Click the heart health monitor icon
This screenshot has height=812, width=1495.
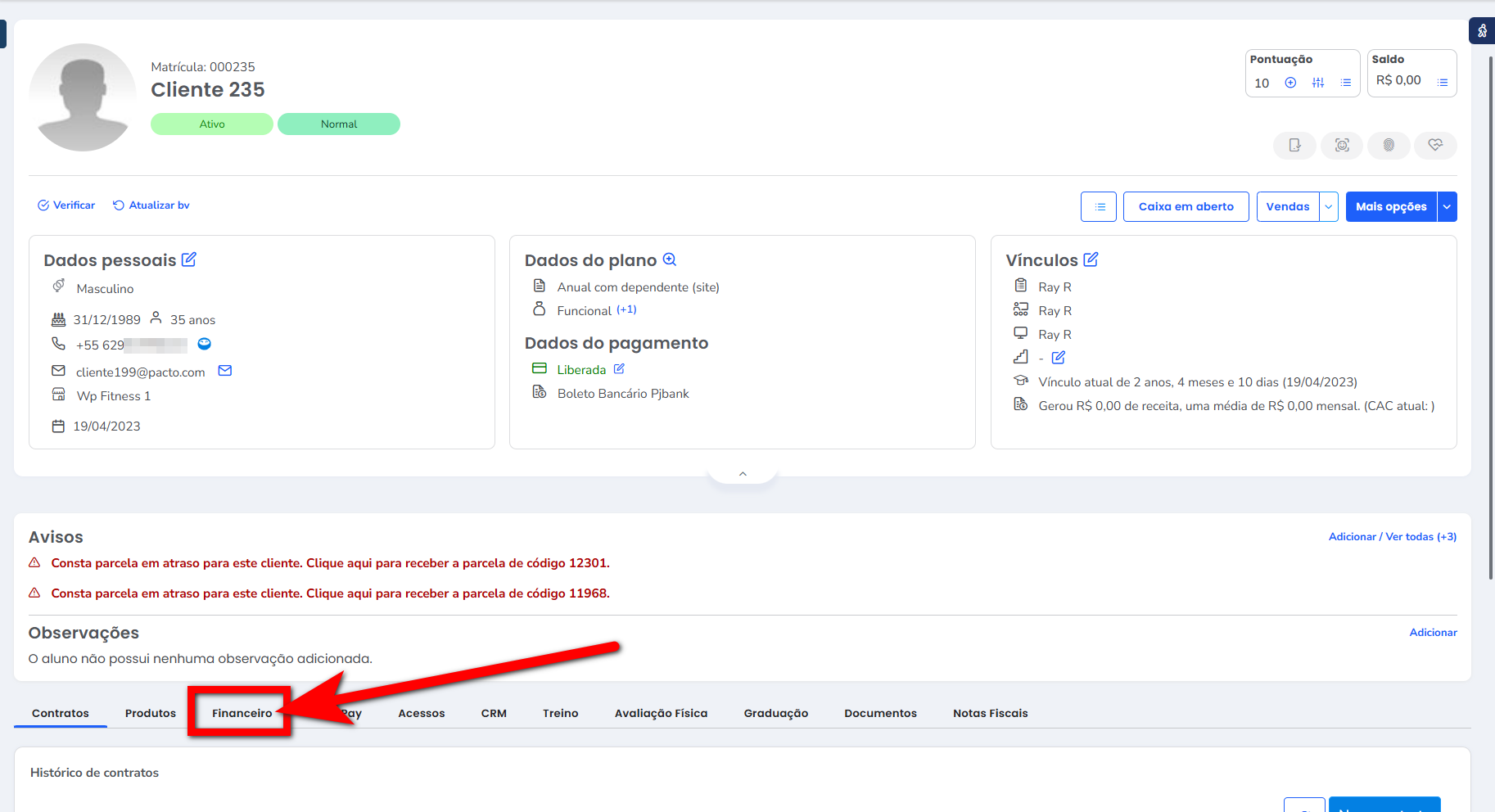pyautogui.click(x=1435, y=146)
